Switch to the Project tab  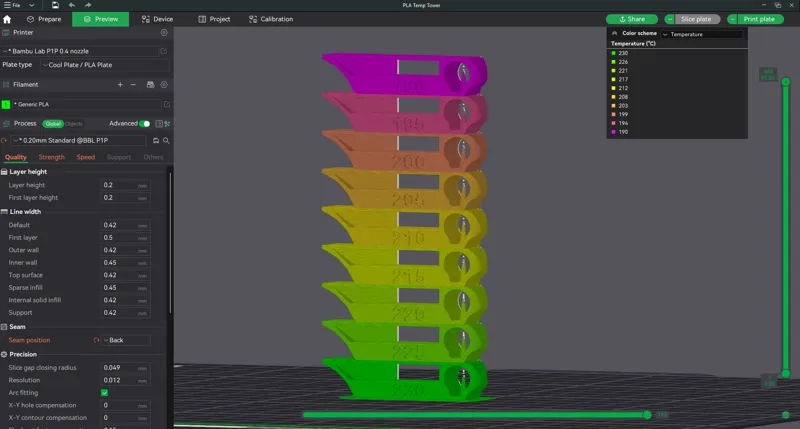coord(214,19)
